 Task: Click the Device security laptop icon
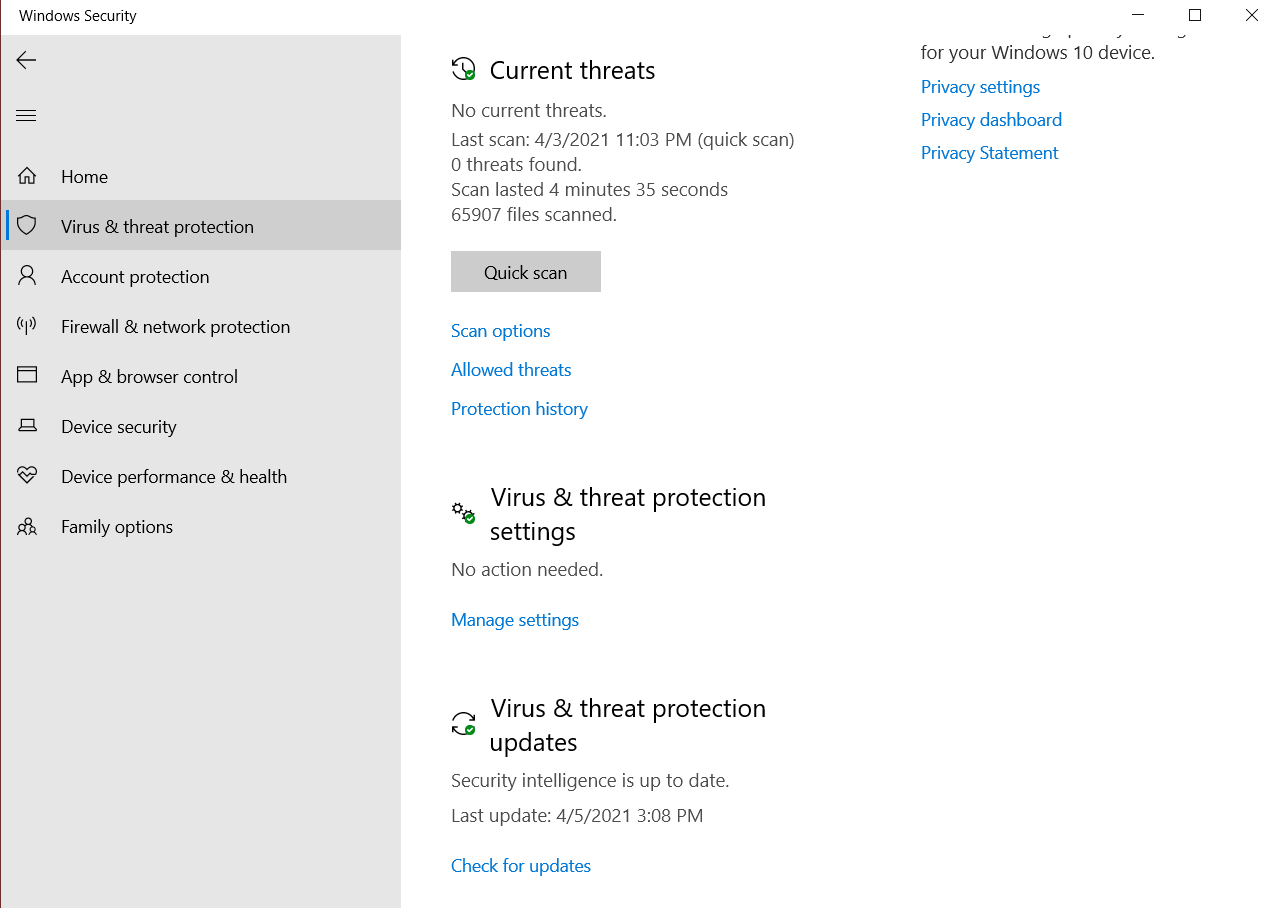coord(27,426)
